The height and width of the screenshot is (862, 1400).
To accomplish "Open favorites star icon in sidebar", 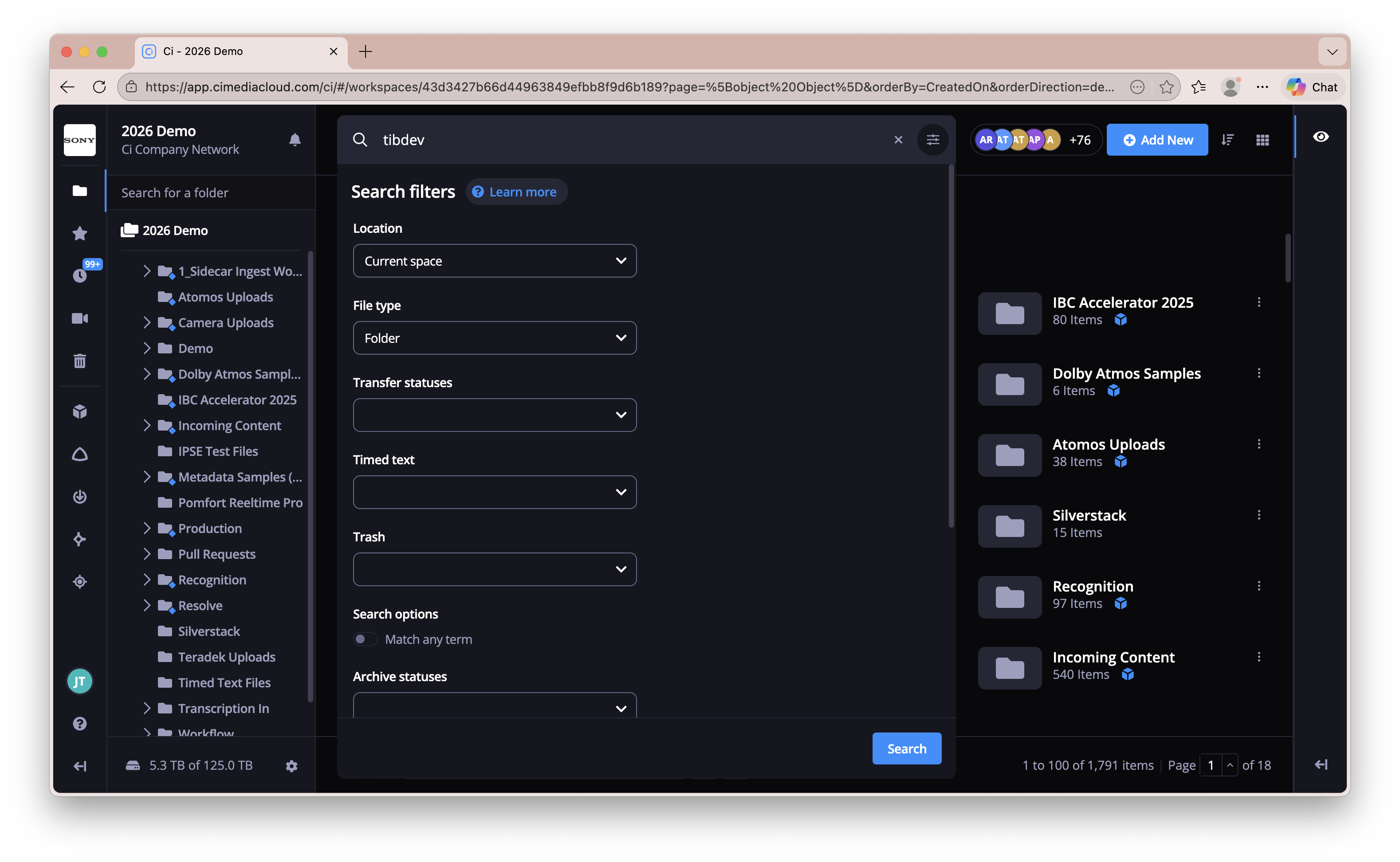I will [80, 233].
